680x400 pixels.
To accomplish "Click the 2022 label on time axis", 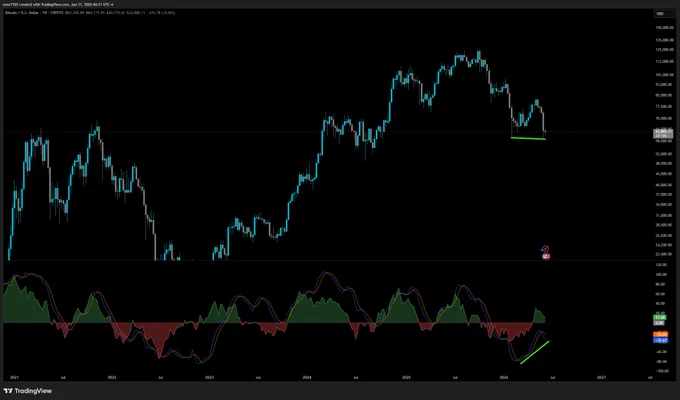I will (x=112, y=377).
